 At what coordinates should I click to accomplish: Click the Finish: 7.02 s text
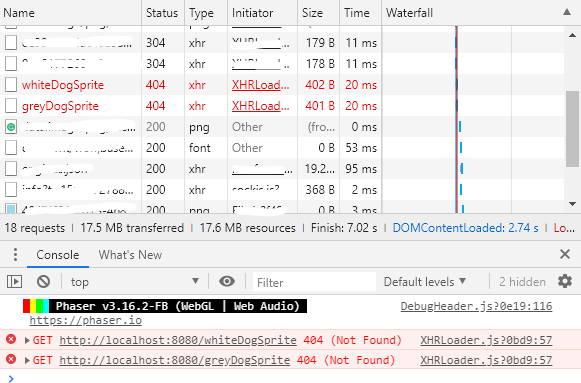tap(344, 228)
